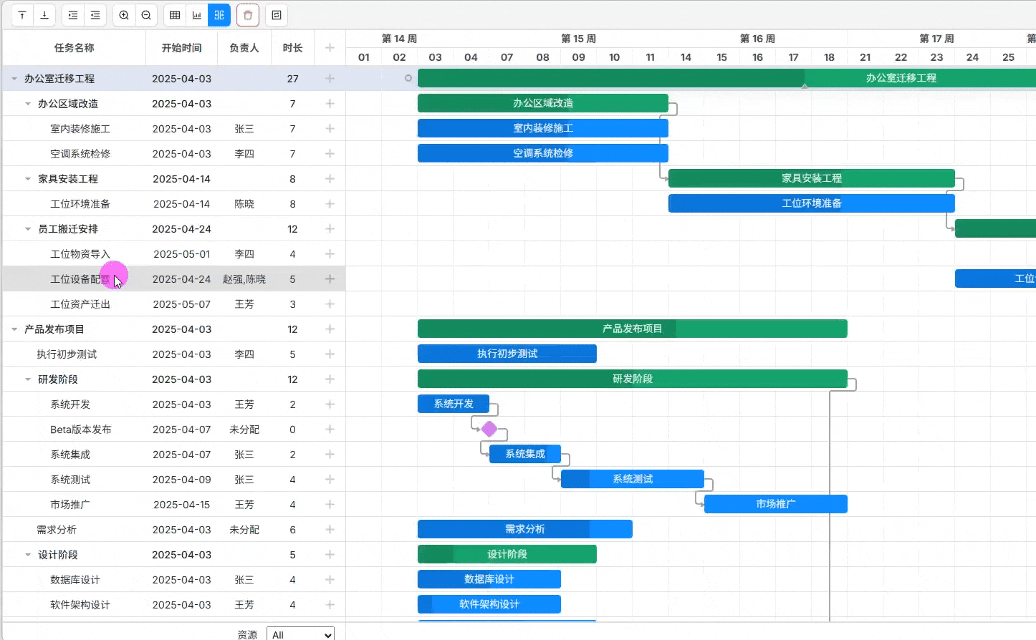Click plus icon on 室内装修施工 row
Viewport: 1036px width, 640px height.
pos(330,129)
